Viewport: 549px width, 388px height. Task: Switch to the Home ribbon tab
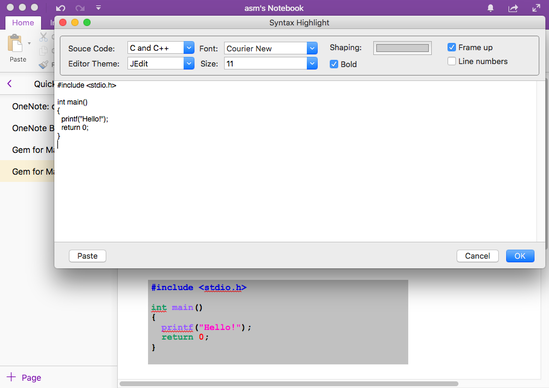coord(23,23)
